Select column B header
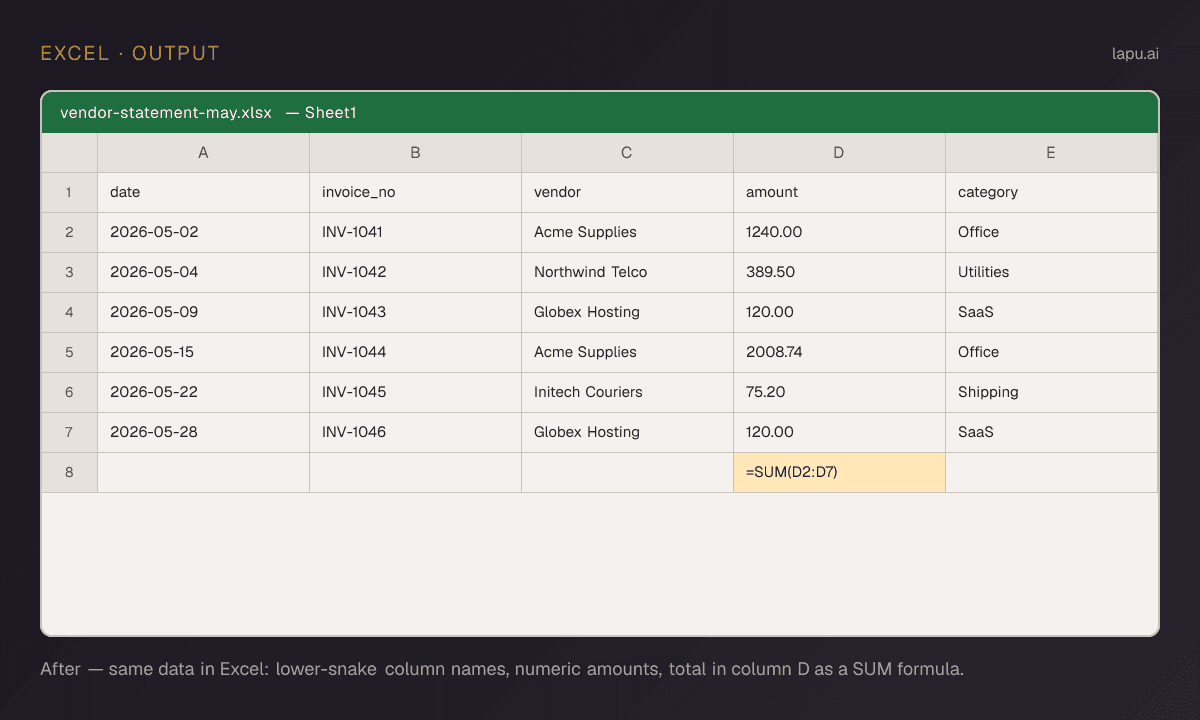Viewport: 1200px width, 720px height. pyautogui.click(x=416, y=153)
